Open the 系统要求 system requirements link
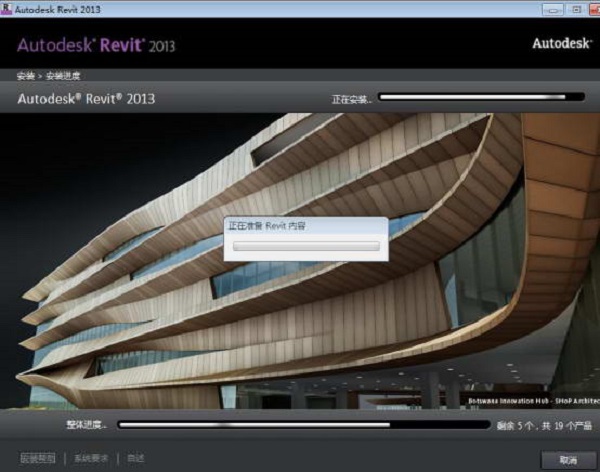The image size is (600, 472). (91, 458)
